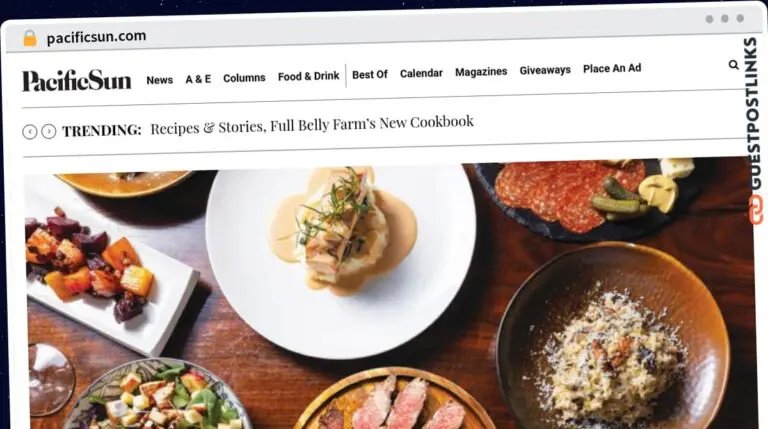Click the Pacific Sun logo
Image resolution: width=768 pixels, height=429 pixels.
coord(76,81)
